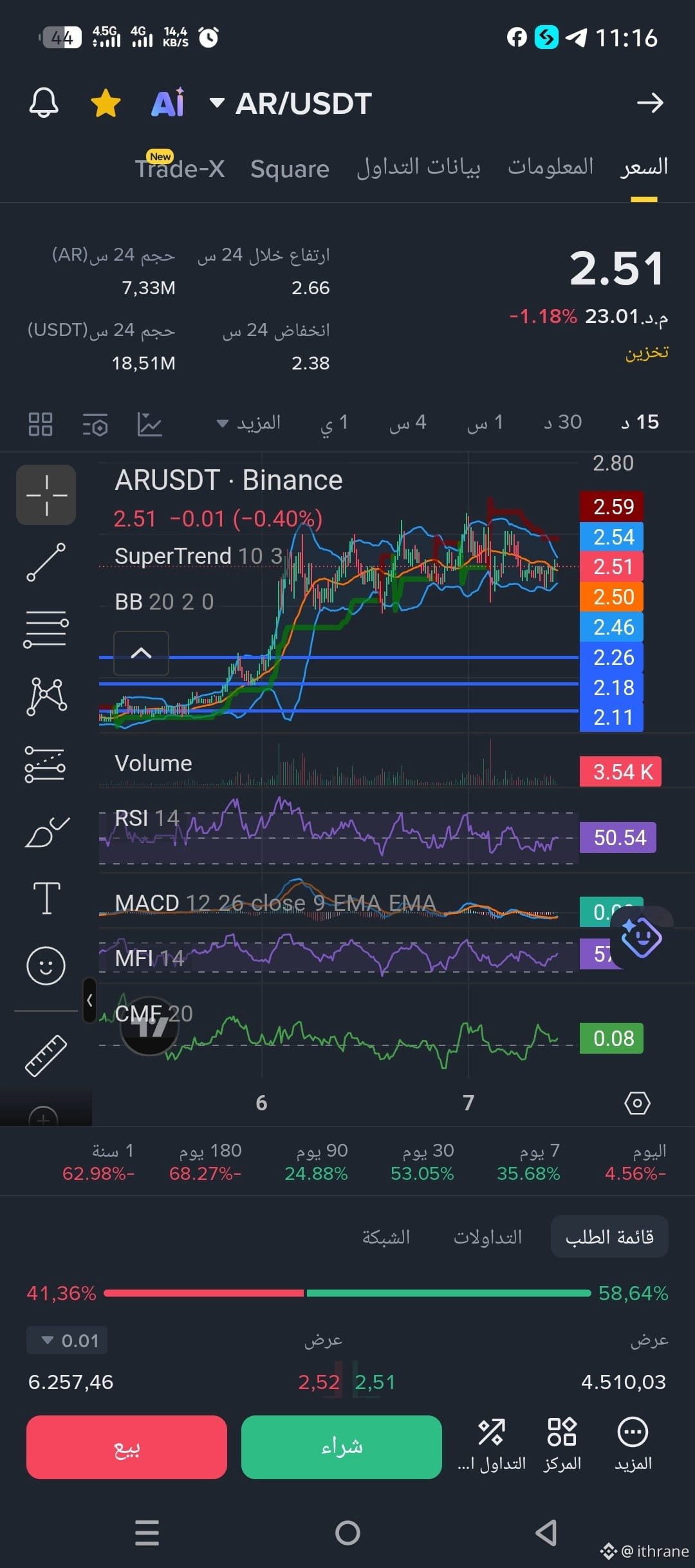Image resolution: width=695 pixels, height=1568 pixels.
Task: Collapse the drawing toolbar side arrow
Action: click(x=89, y=1000)
